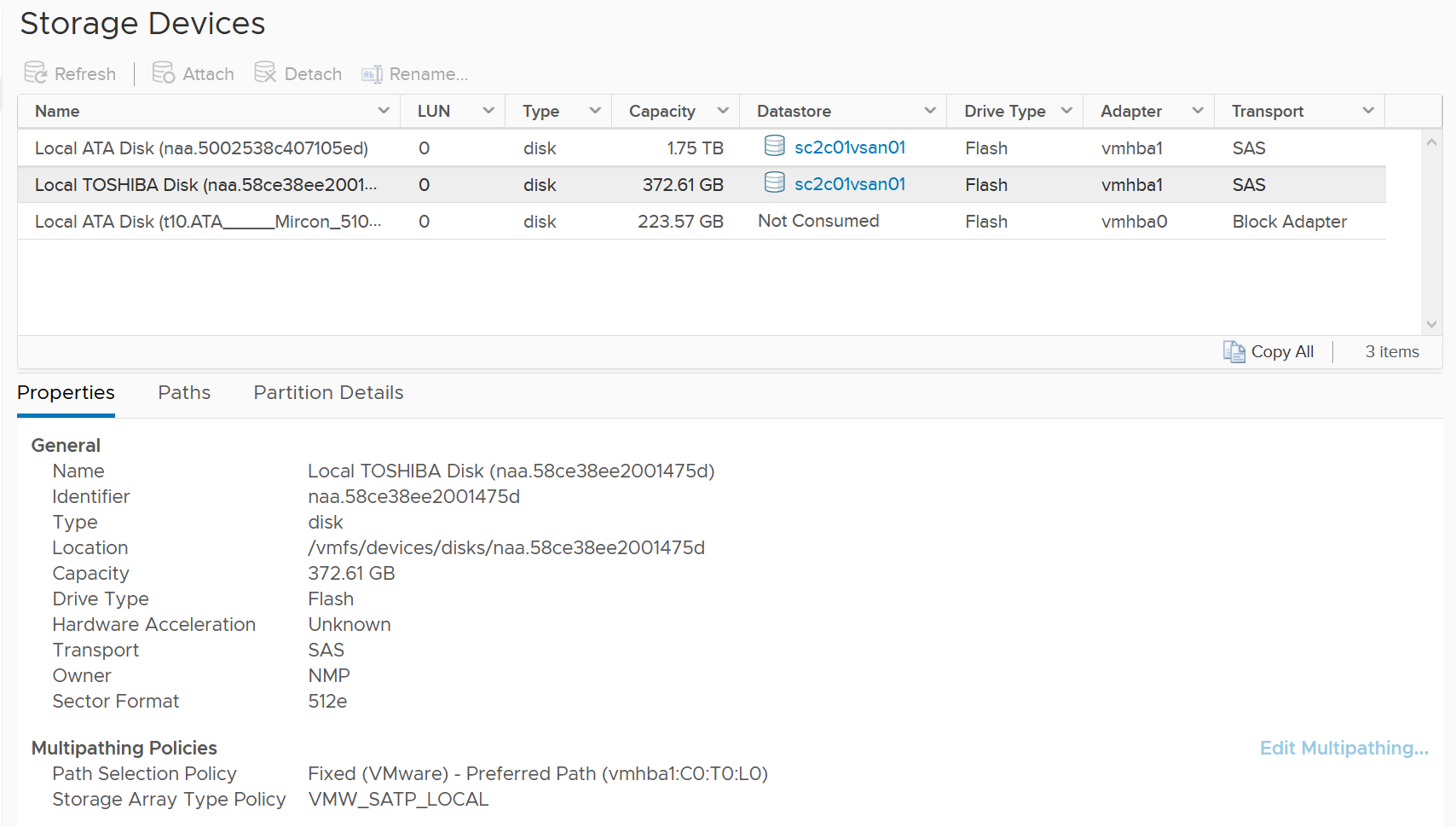The image size is (1456, 827).
Task: Click the Refresh storage icon
Action: [35, 73]
